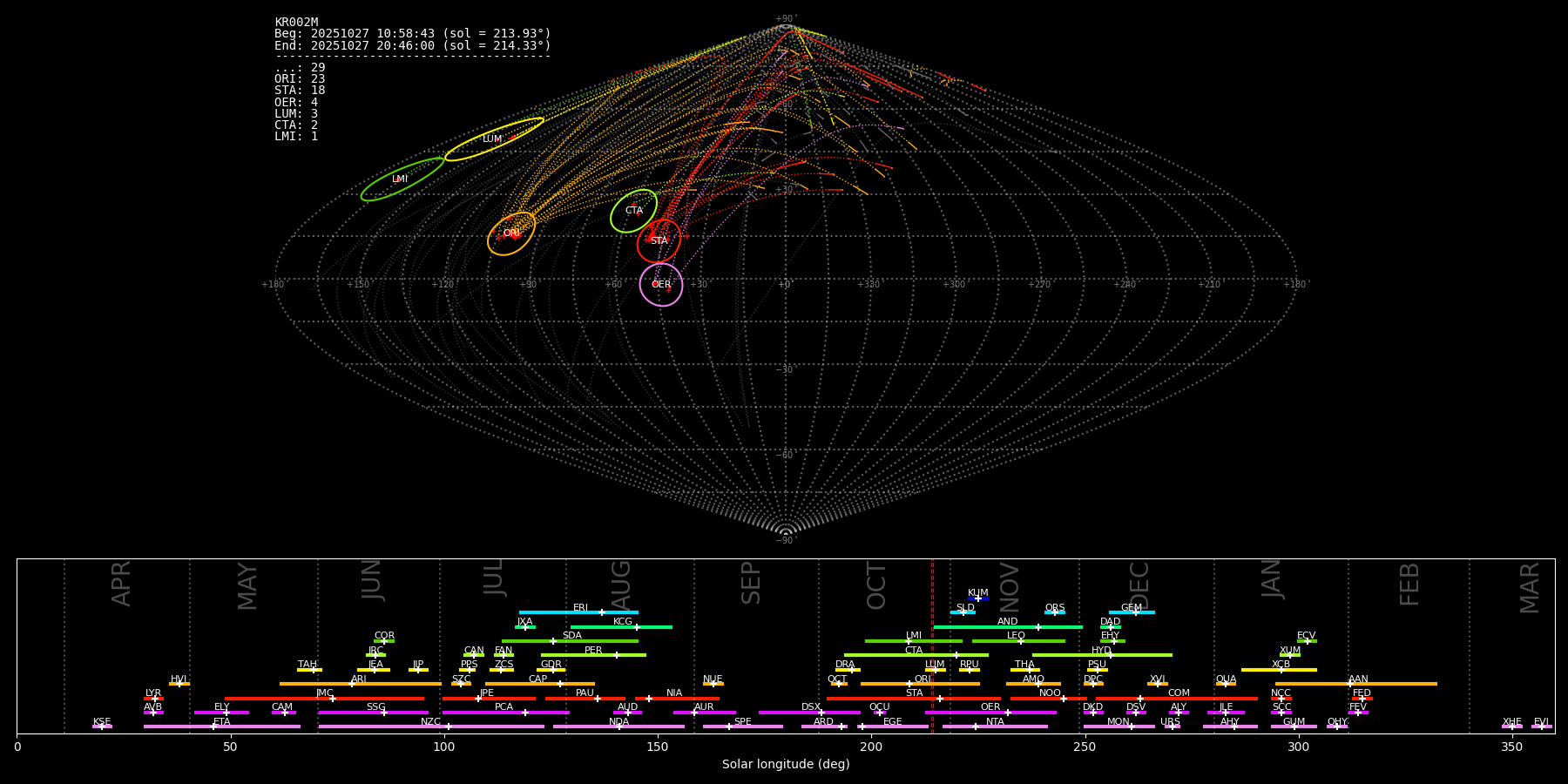Image resolution: width=1568 pixels, height=784 pixels.
Task: Click the 'STA: 18' legend entry
Action: [300, 91]
